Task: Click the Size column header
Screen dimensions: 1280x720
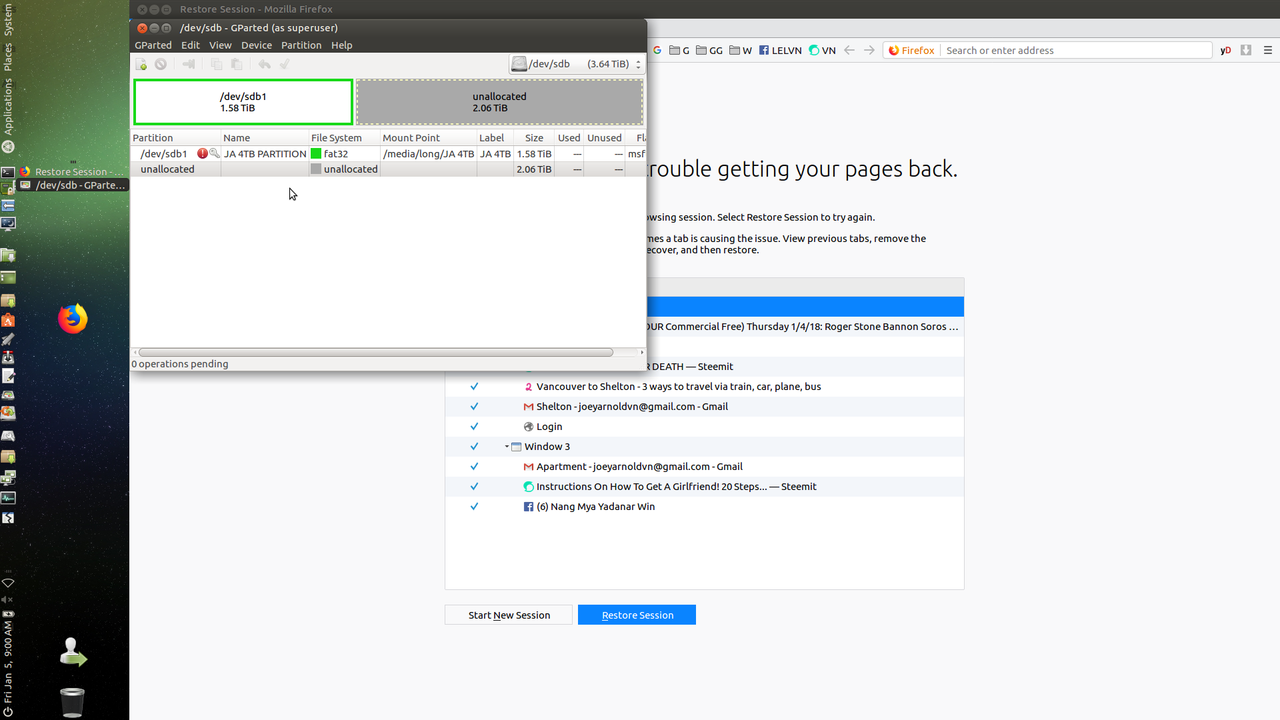Action: coord(534,138)
